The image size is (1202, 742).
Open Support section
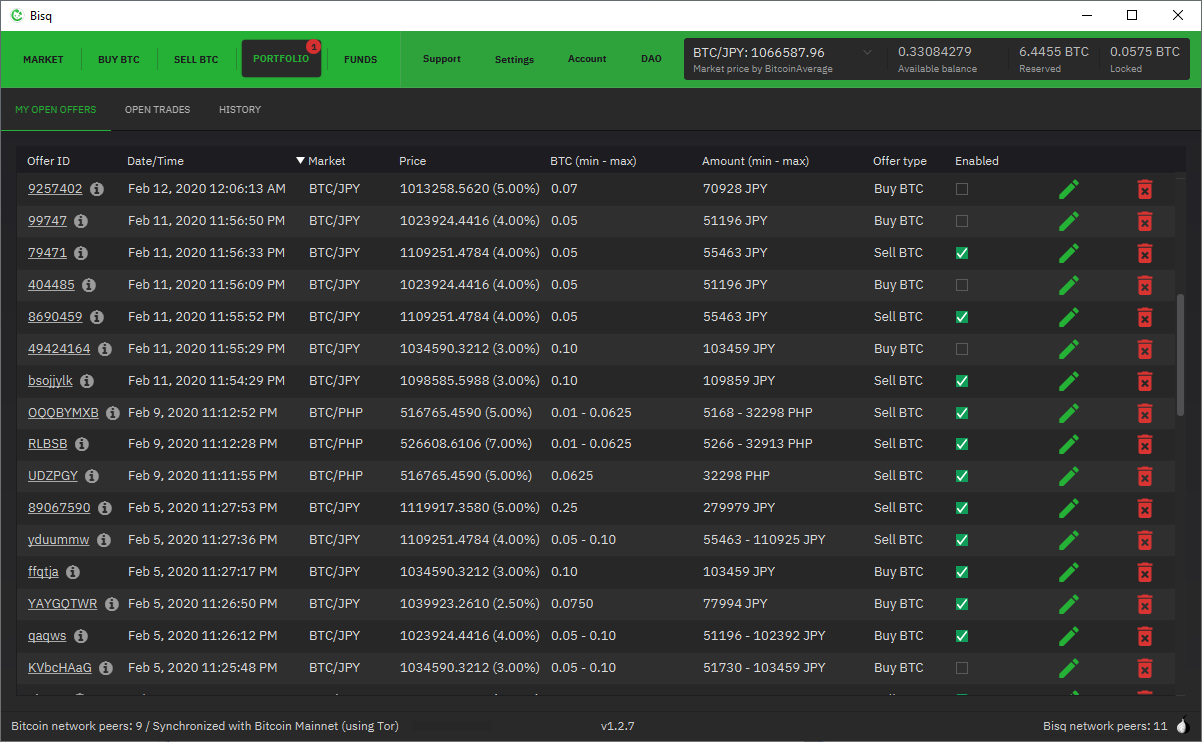442,59
